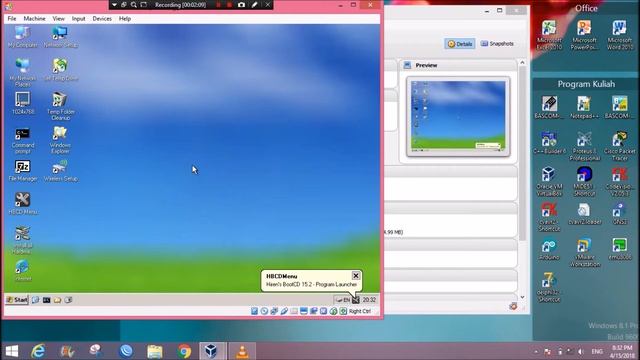Screen dimensions: 640x360
Task: Click the recorder screenshot camera icon
Action: [242, 5]
